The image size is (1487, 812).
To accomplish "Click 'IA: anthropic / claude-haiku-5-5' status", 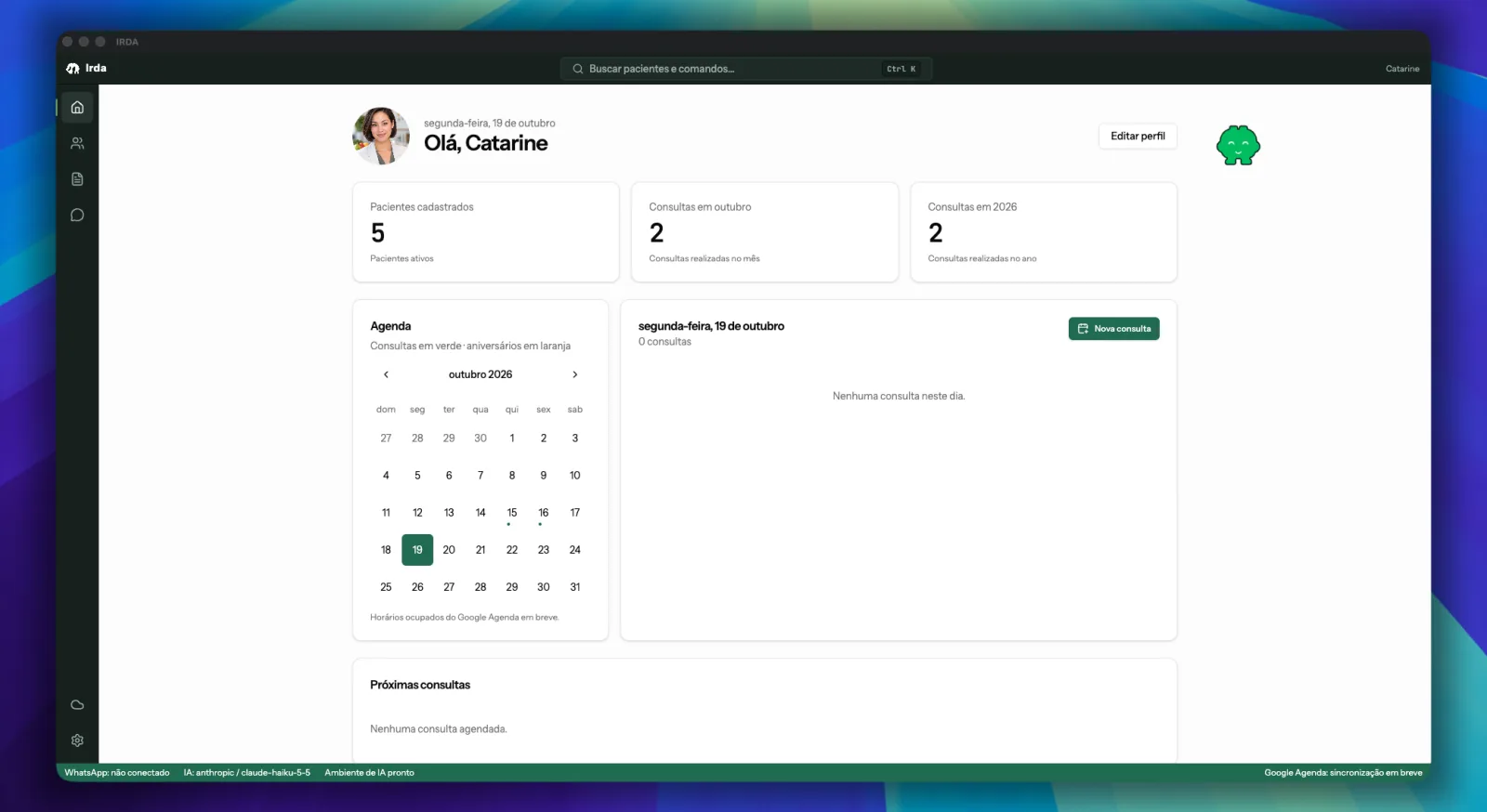I will click(x=247, y=773).
